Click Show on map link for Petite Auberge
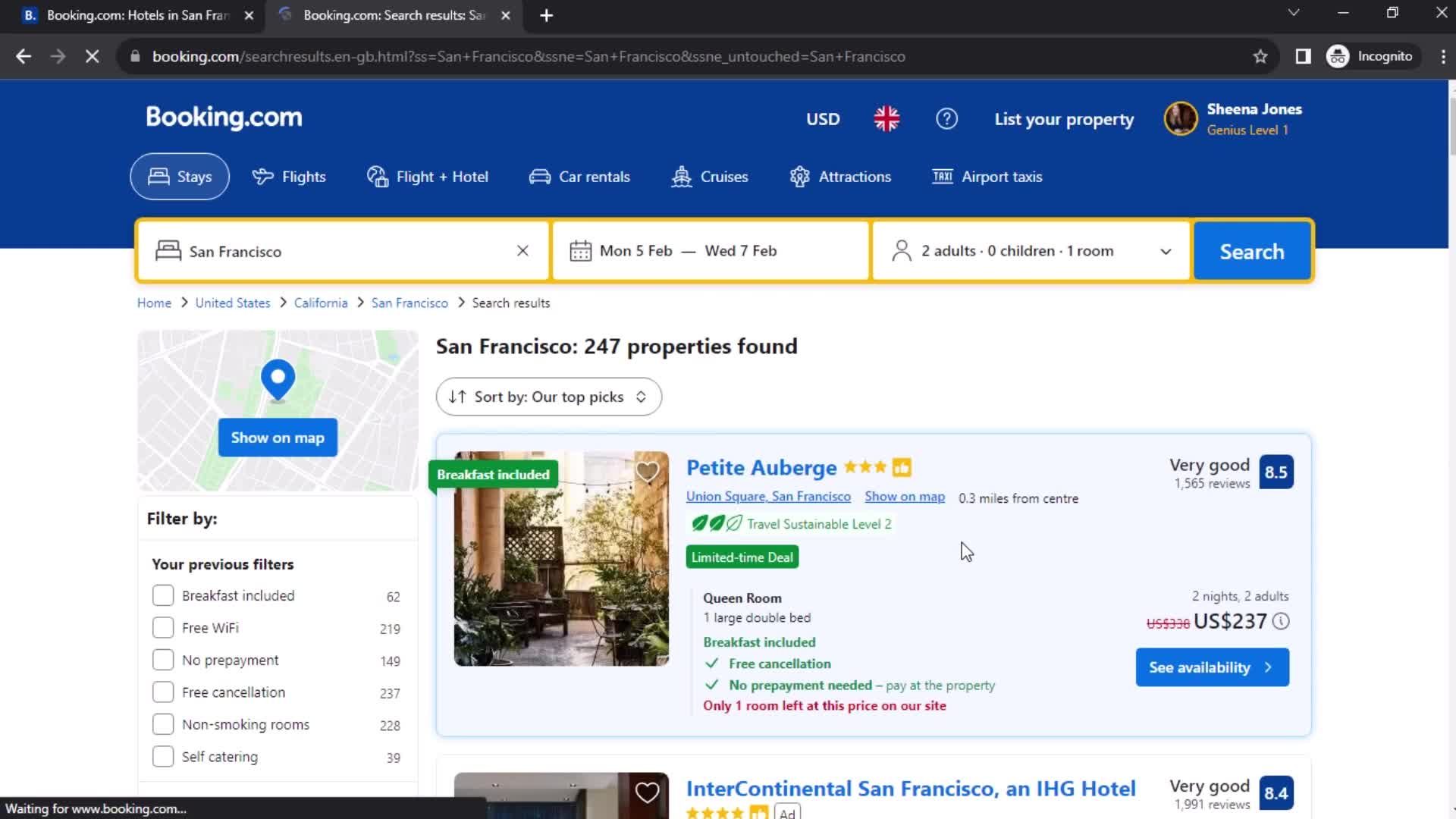The width and height of the screenshot is (1456, 819). click(905, 497)
